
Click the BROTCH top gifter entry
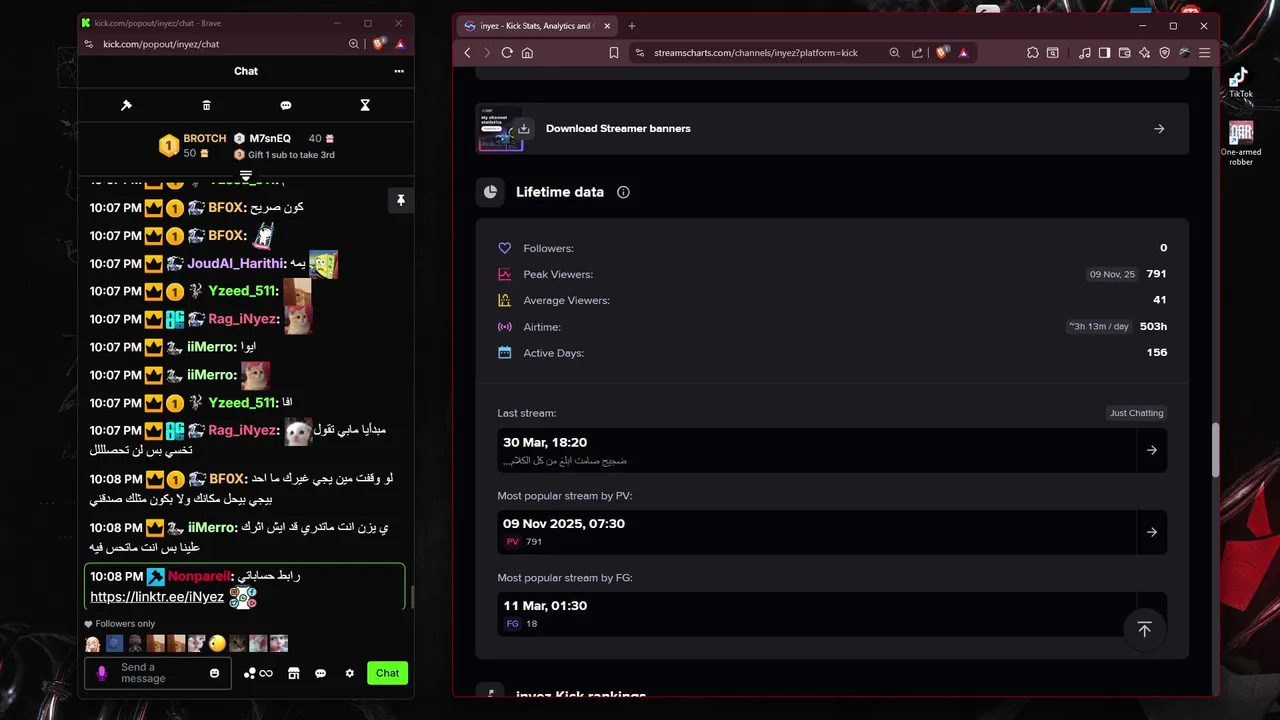tap(192, 145)
